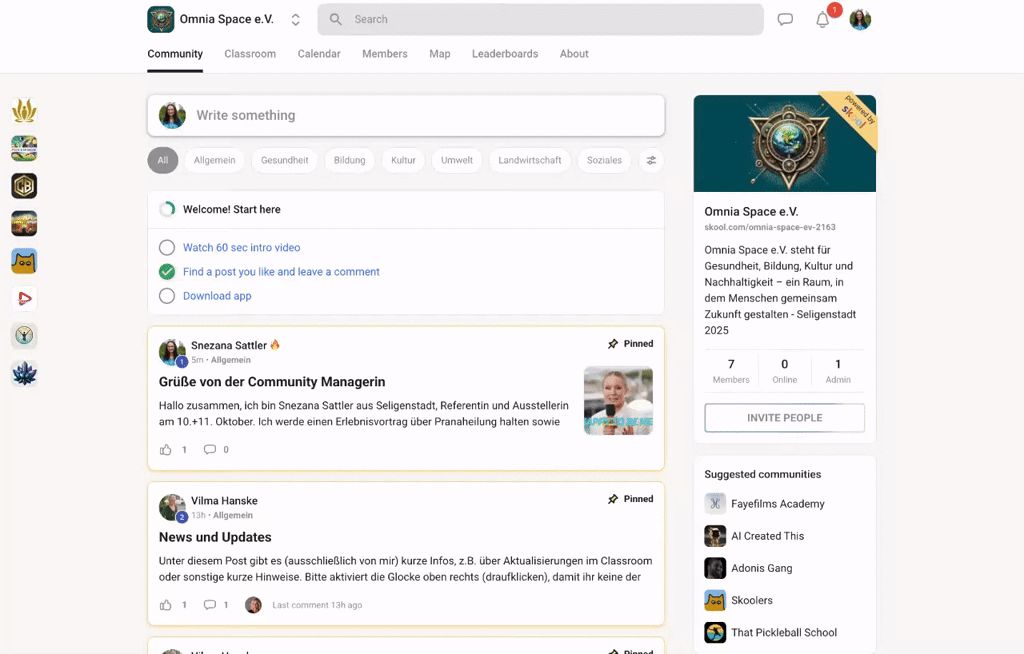Check off the Download app task

pos(167,296)
